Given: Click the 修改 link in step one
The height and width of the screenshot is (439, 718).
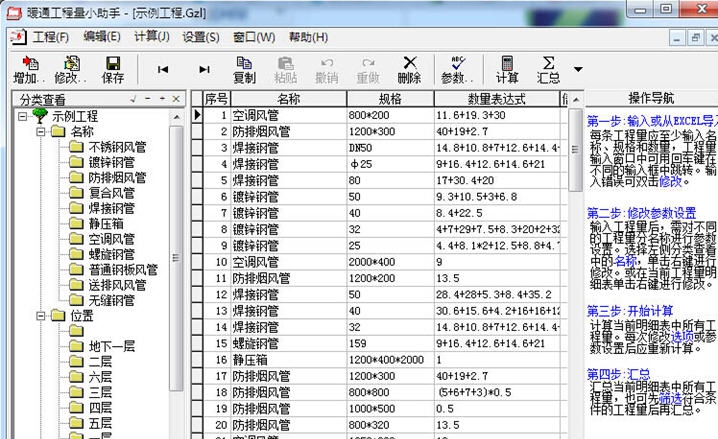Looking at the screenshot, I should tap(670, 182).
